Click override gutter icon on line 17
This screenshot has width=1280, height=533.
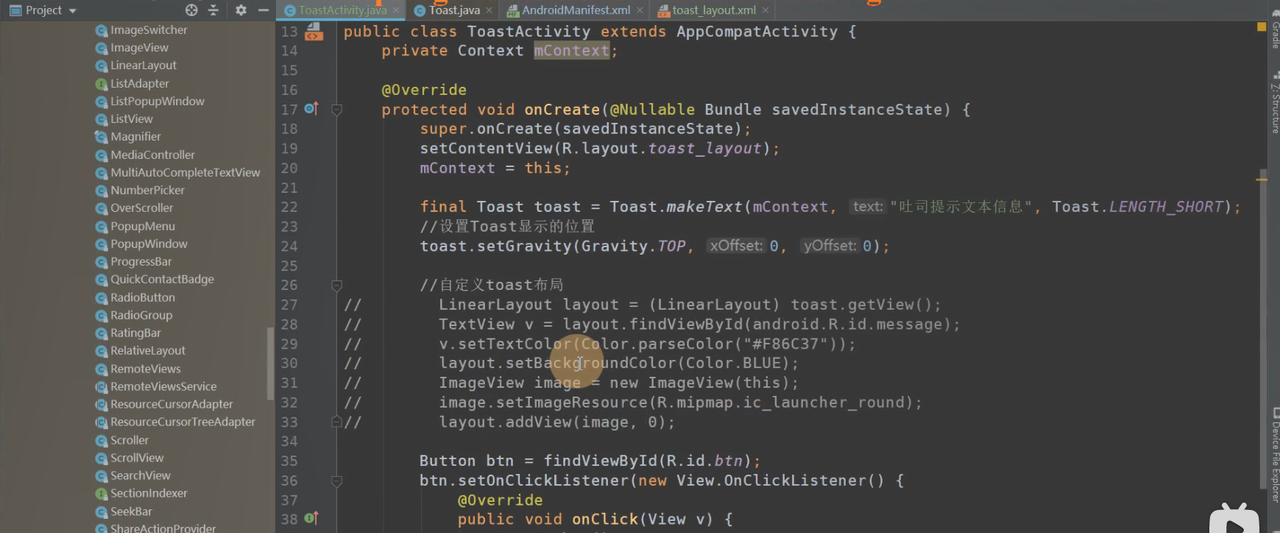(x=311, y=109)
